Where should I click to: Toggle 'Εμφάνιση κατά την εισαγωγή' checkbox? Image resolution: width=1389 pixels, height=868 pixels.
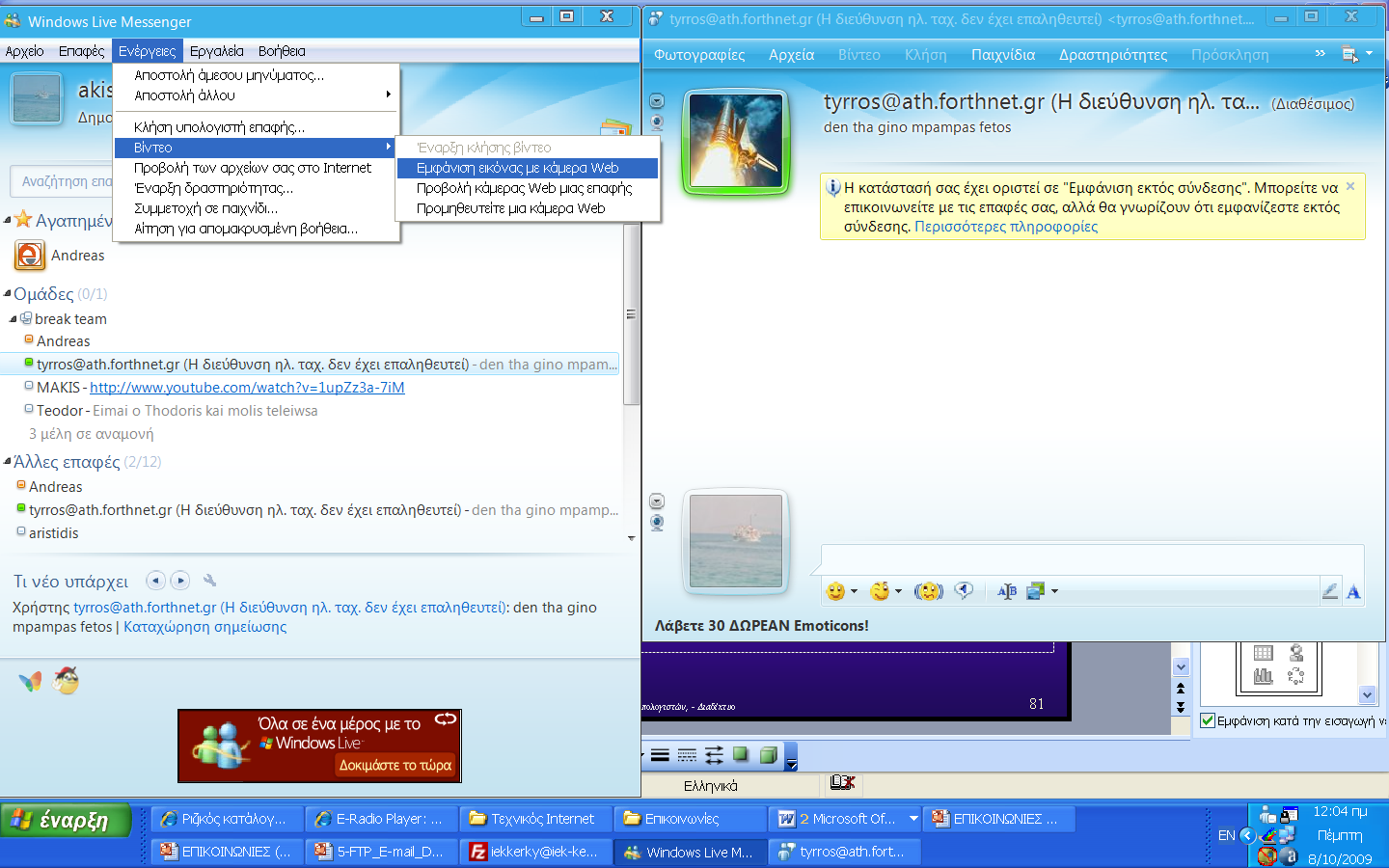point(1208,720)
